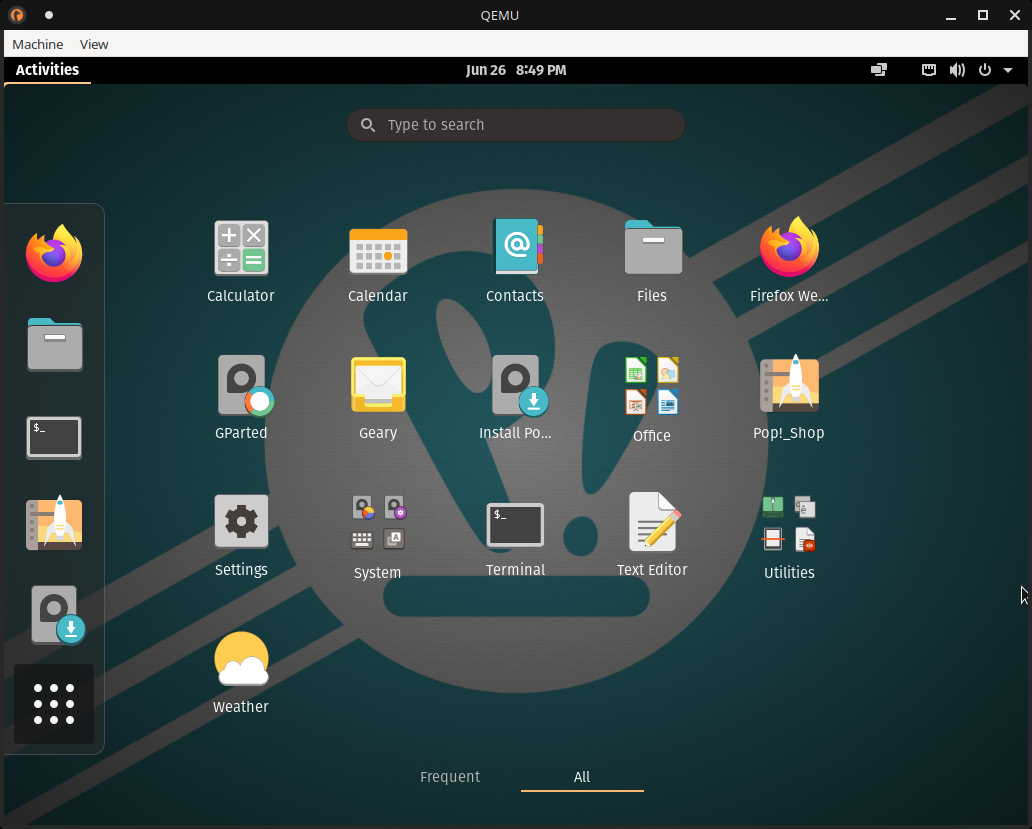The image size is (1032, 829).
Task: Open the QEMU View menu
Action: coord(93,44)
